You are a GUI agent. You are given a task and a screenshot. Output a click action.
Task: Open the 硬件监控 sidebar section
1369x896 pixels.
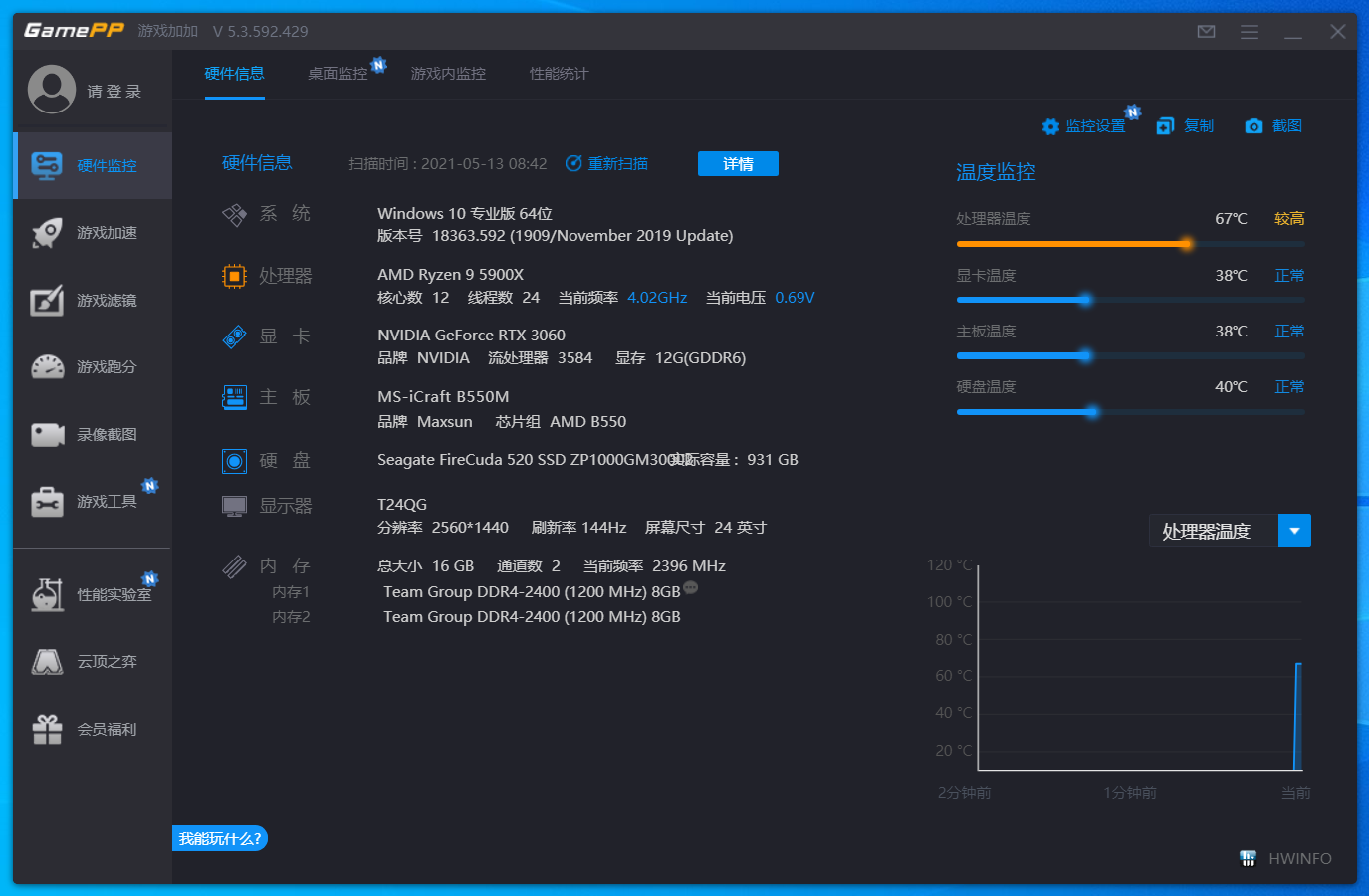click(x=93, y=165)
